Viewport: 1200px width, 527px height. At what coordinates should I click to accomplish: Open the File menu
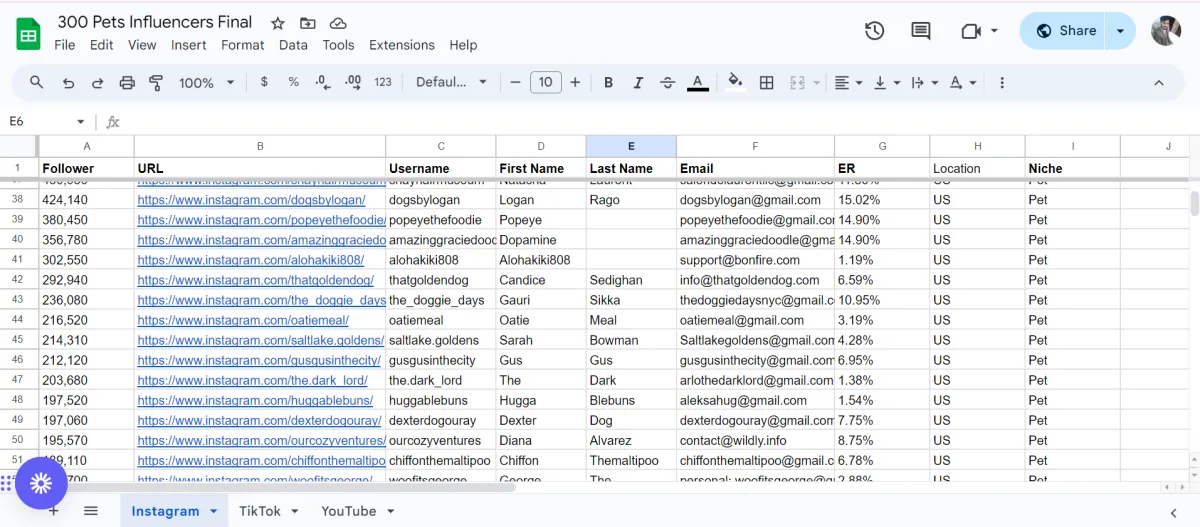point(65,45)
